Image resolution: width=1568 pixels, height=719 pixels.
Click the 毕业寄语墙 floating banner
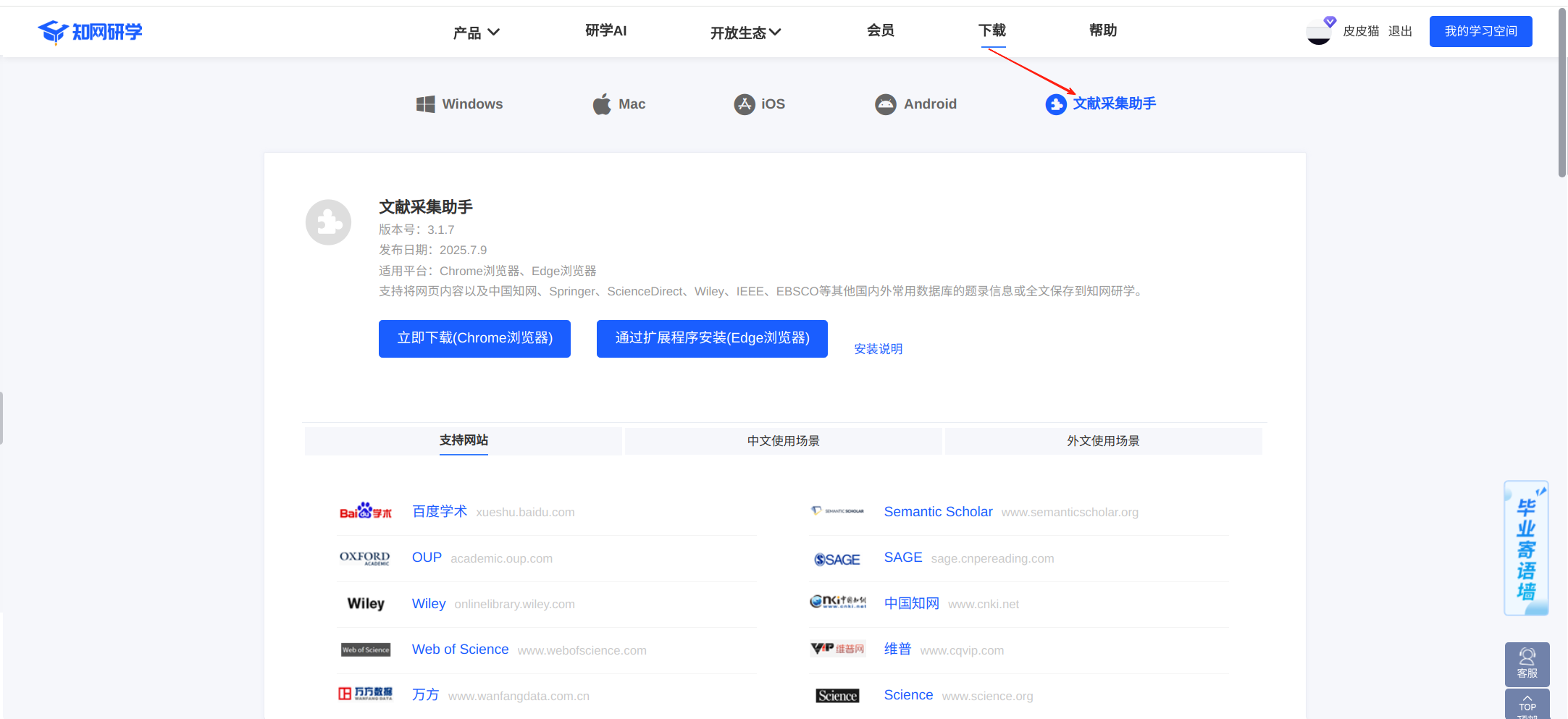(1526, 549)
